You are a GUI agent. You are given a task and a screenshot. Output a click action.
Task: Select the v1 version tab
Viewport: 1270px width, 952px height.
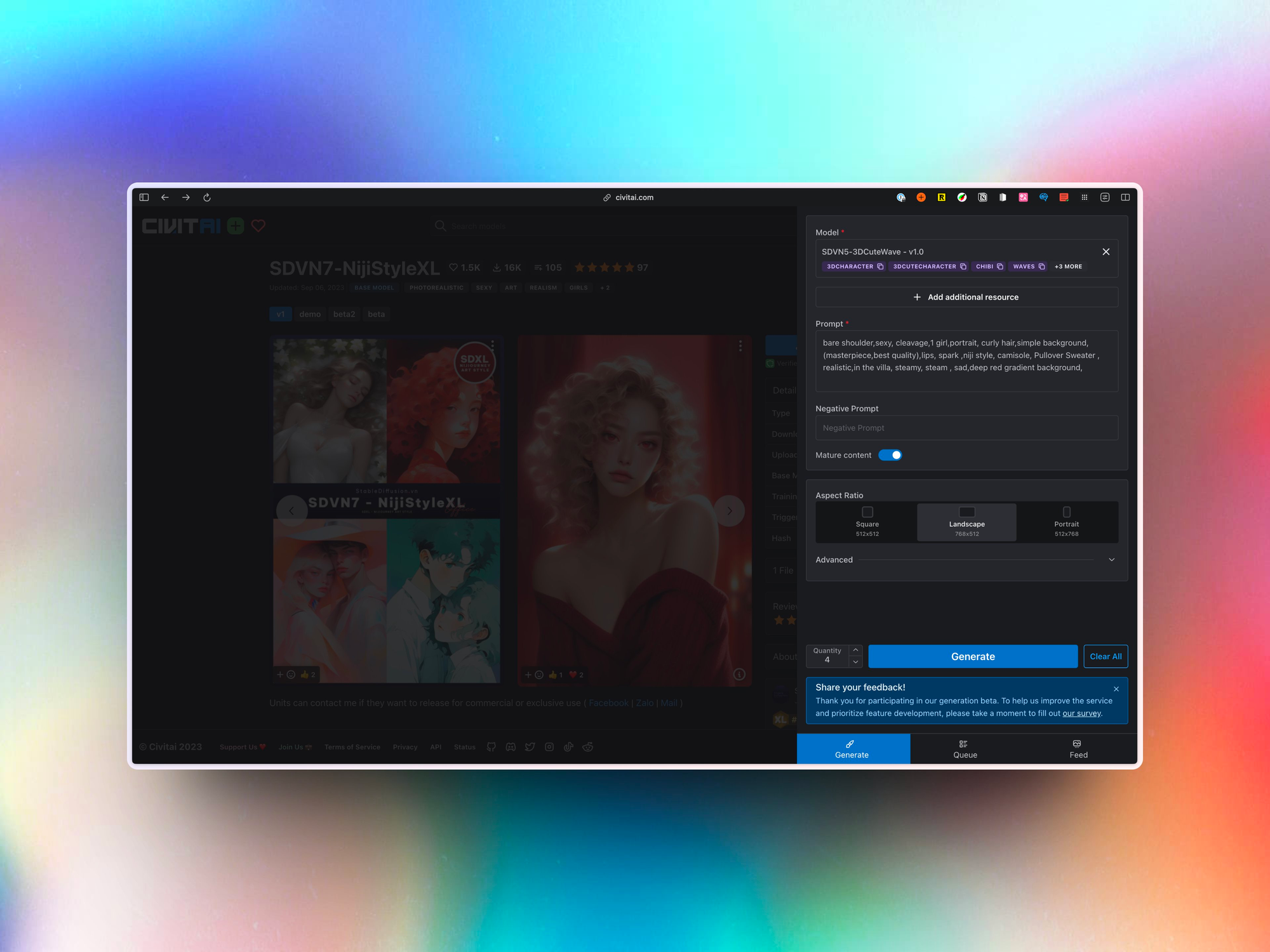click(281, 314)
